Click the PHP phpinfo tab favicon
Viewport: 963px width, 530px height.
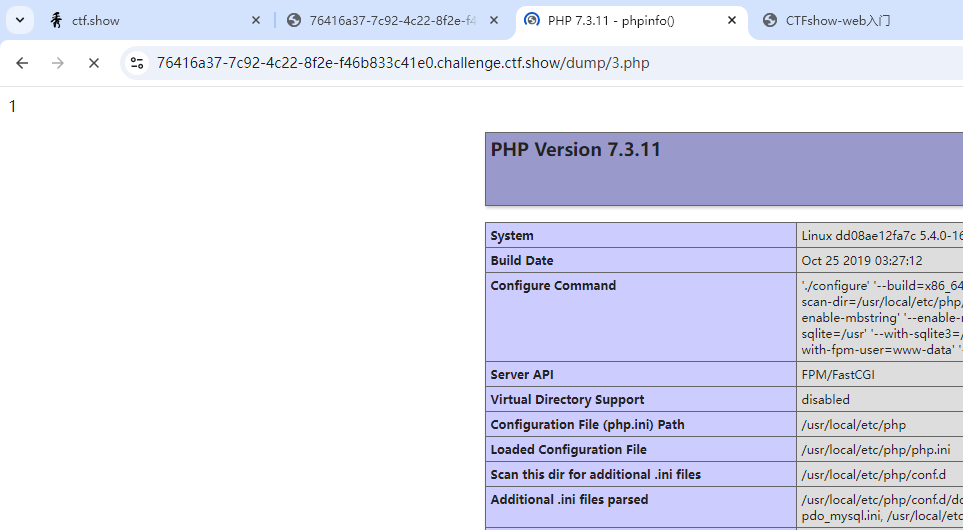[x=532, y=20]
